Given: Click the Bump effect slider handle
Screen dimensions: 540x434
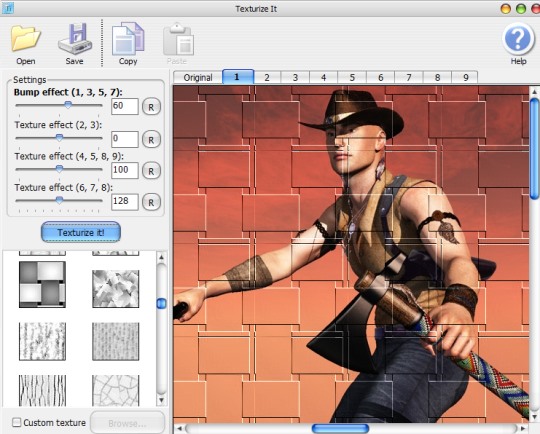Looking at the screenshot, I should click(68, 105).
